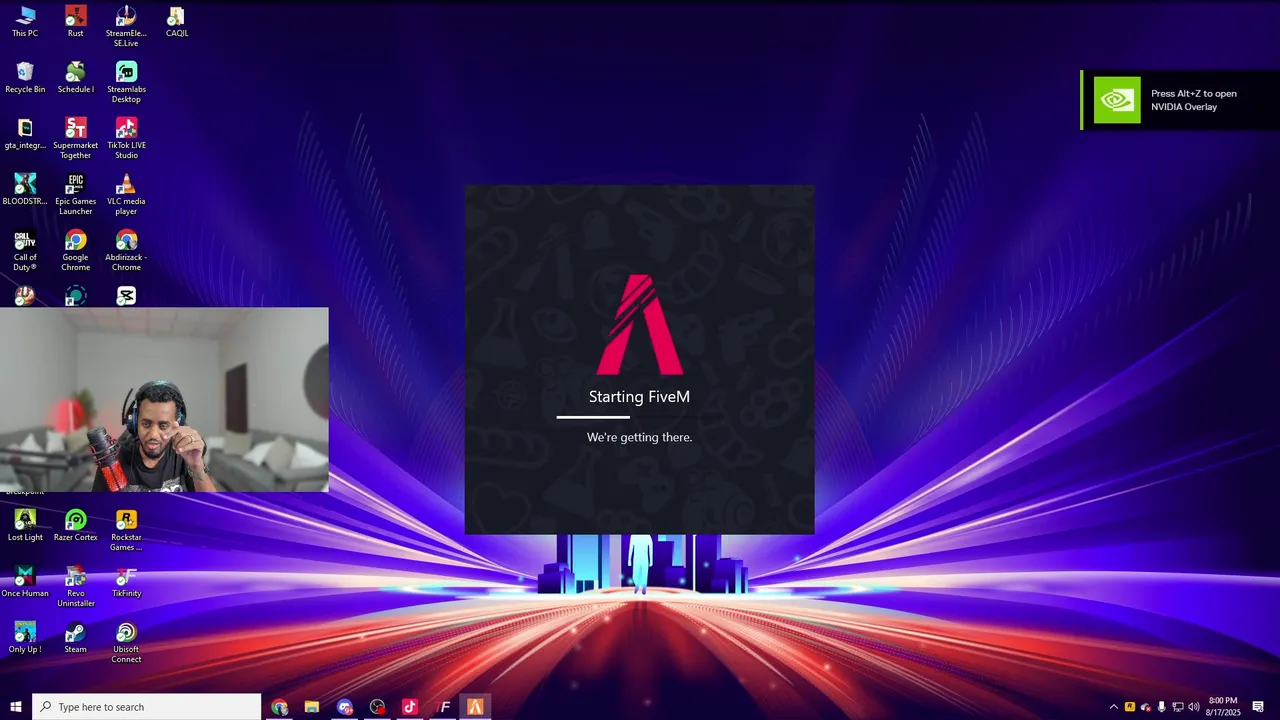The image size is (1280, 720).
Task: Click the clock showing 8:00 PM
Action: (1223, 706)
